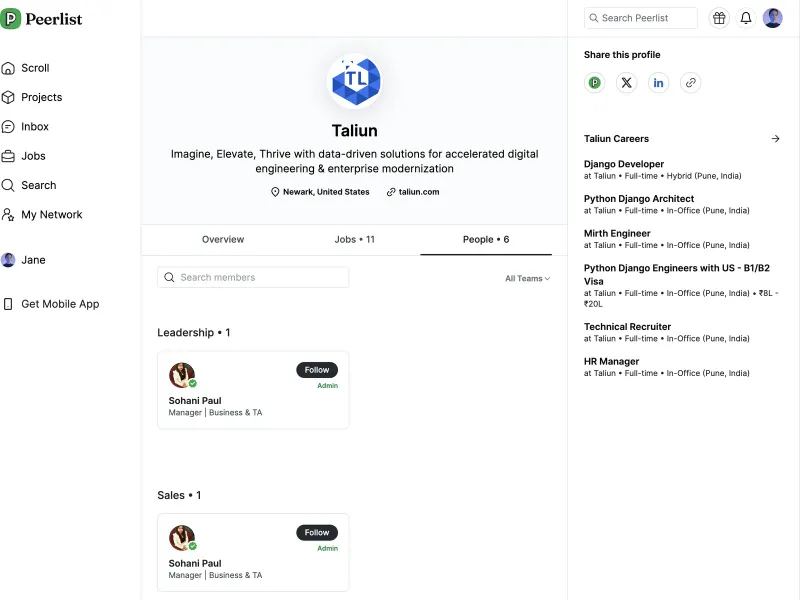This screenshot has width=800, height=600.
Task: Open Sohani Paul's Sales card name
Action: point(195,564)
